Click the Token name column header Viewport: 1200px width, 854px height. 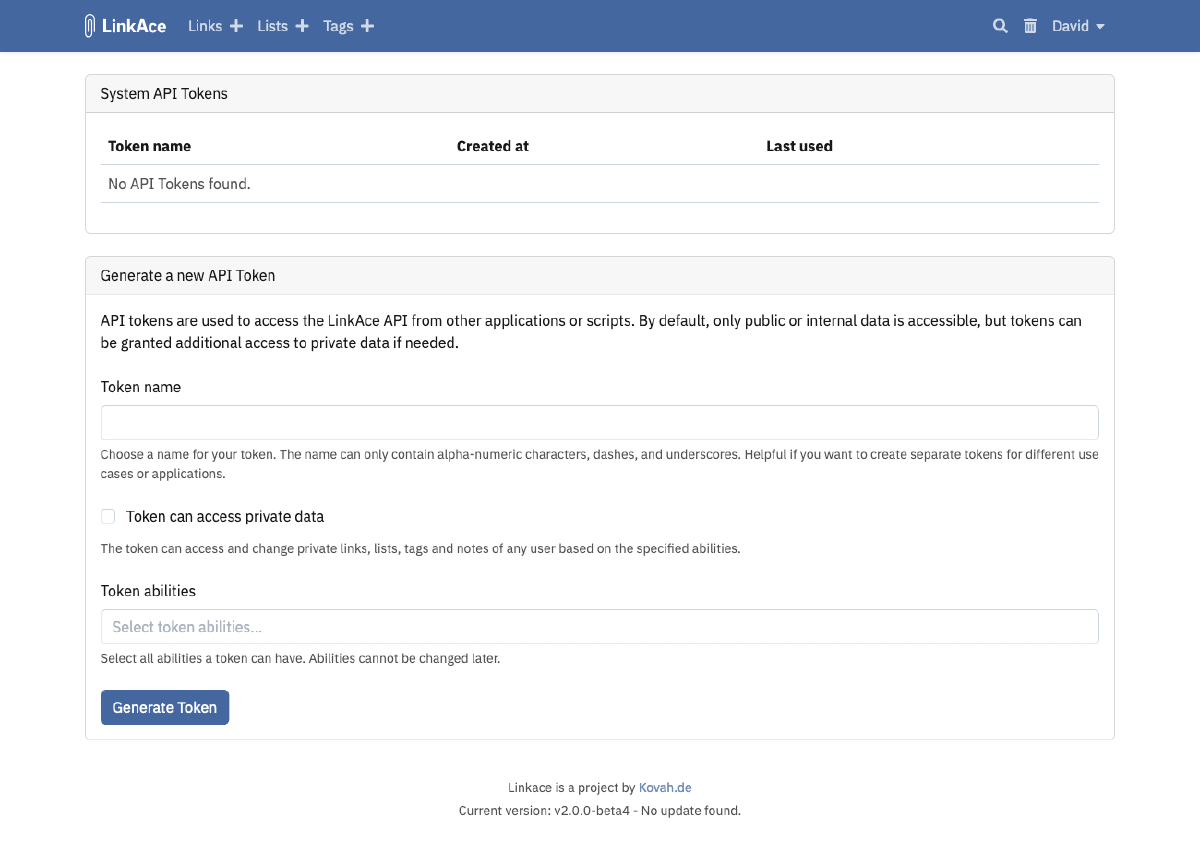coord(149,146)
